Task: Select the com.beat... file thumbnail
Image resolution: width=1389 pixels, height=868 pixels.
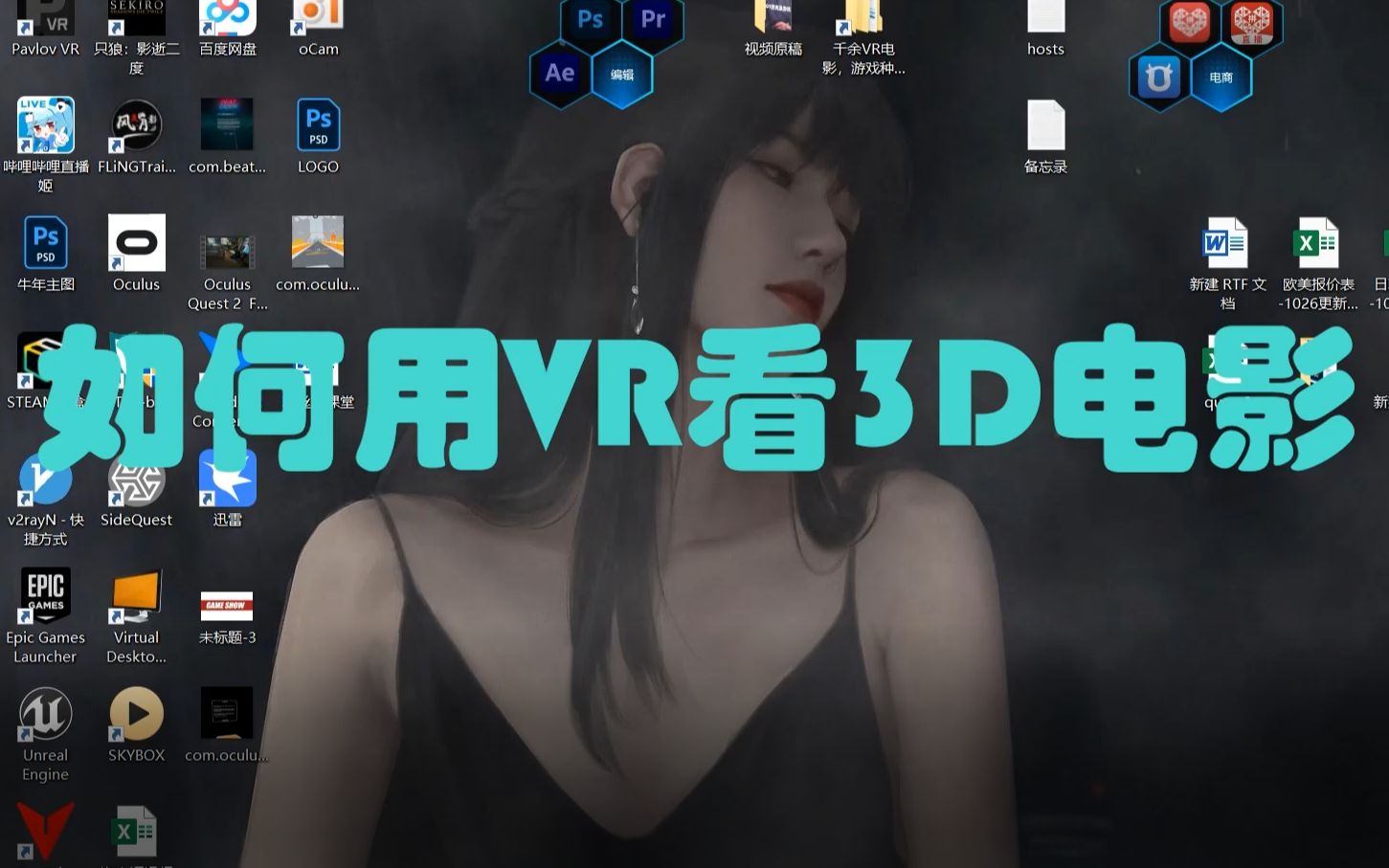Action: click(228, 125)
